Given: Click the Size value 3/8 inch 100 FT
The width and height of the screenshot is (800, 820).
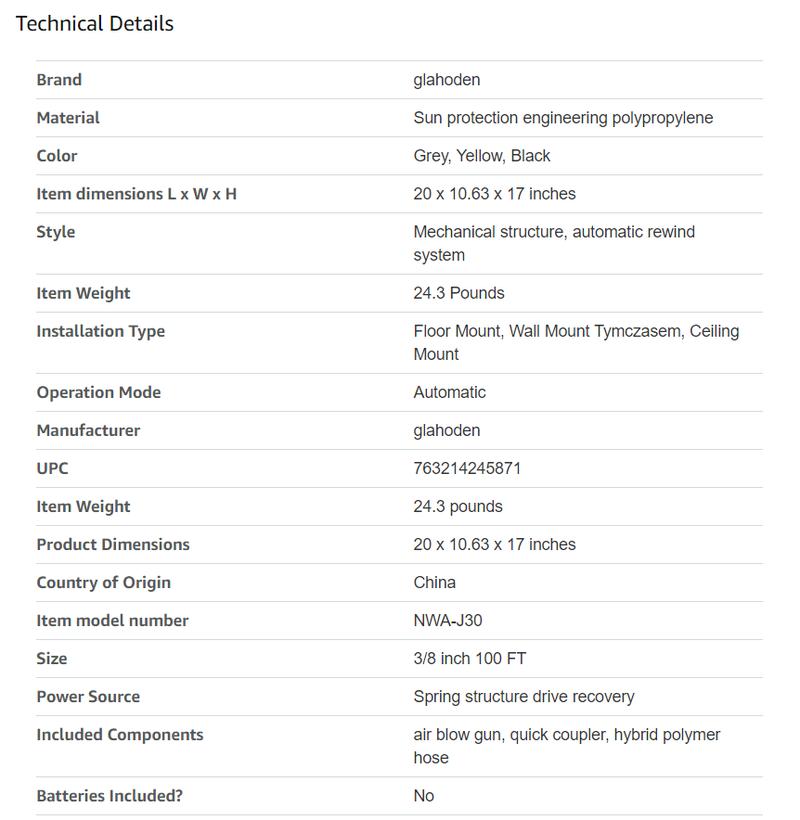Looking at the screenshot, I should 469,658.
